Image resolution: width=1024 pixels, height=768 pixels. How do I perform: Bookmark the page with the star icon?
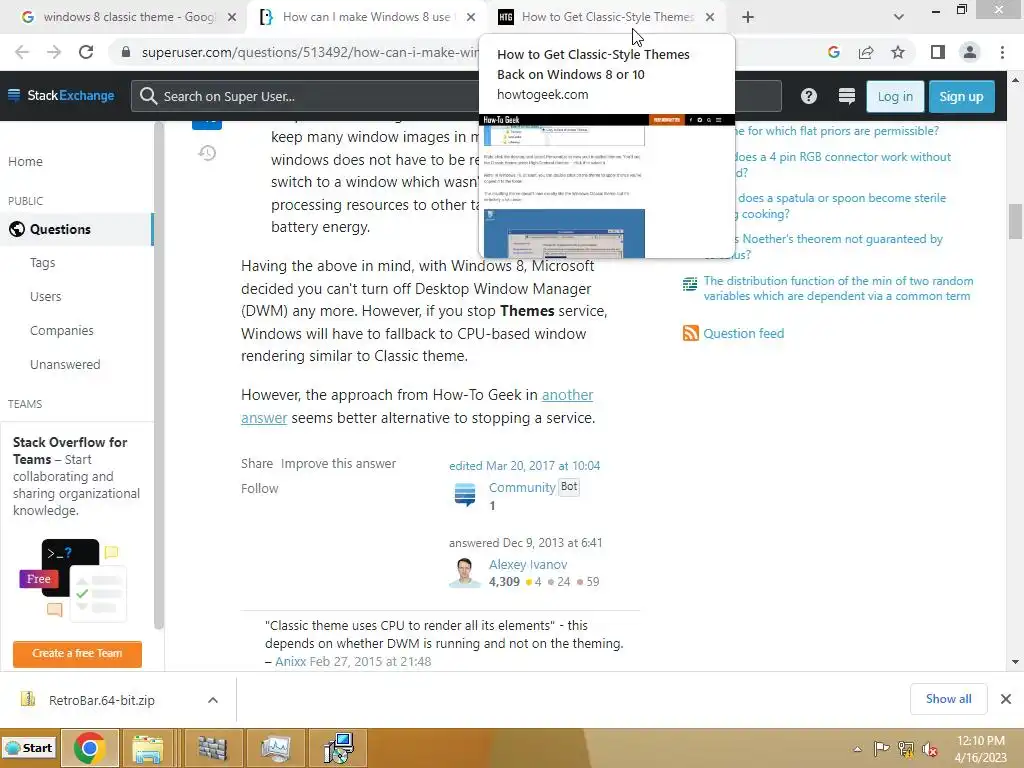(898, 52)
